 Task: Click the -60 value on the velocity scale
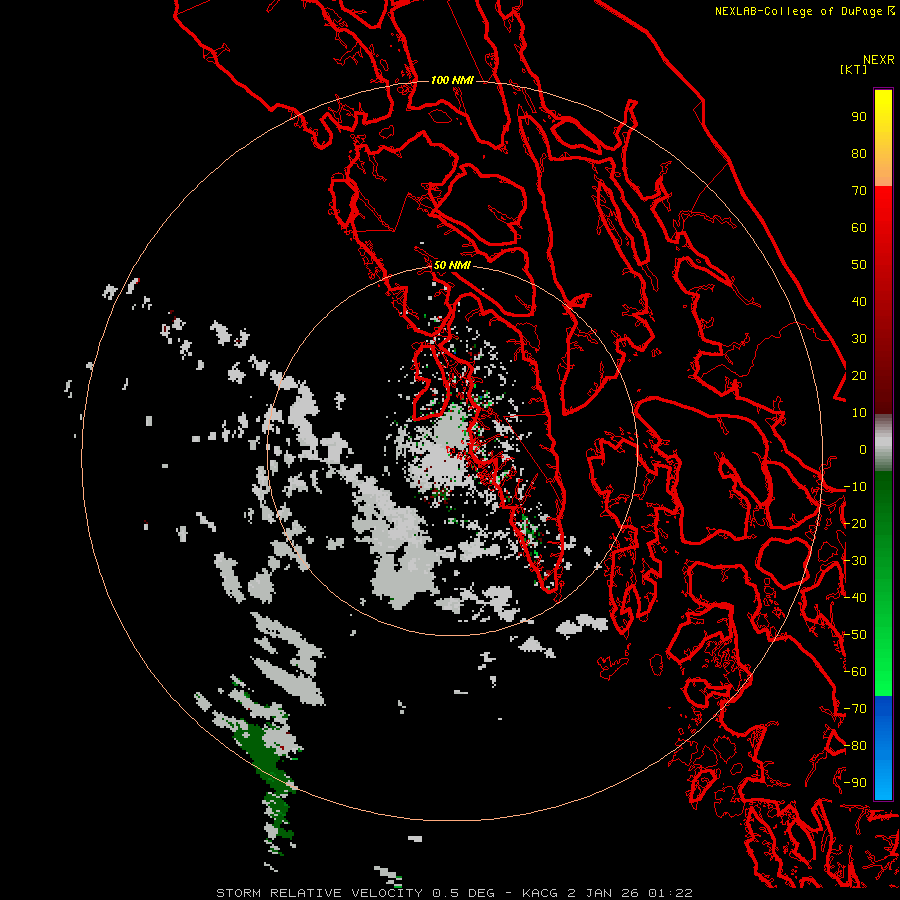(x=855, y=672)
